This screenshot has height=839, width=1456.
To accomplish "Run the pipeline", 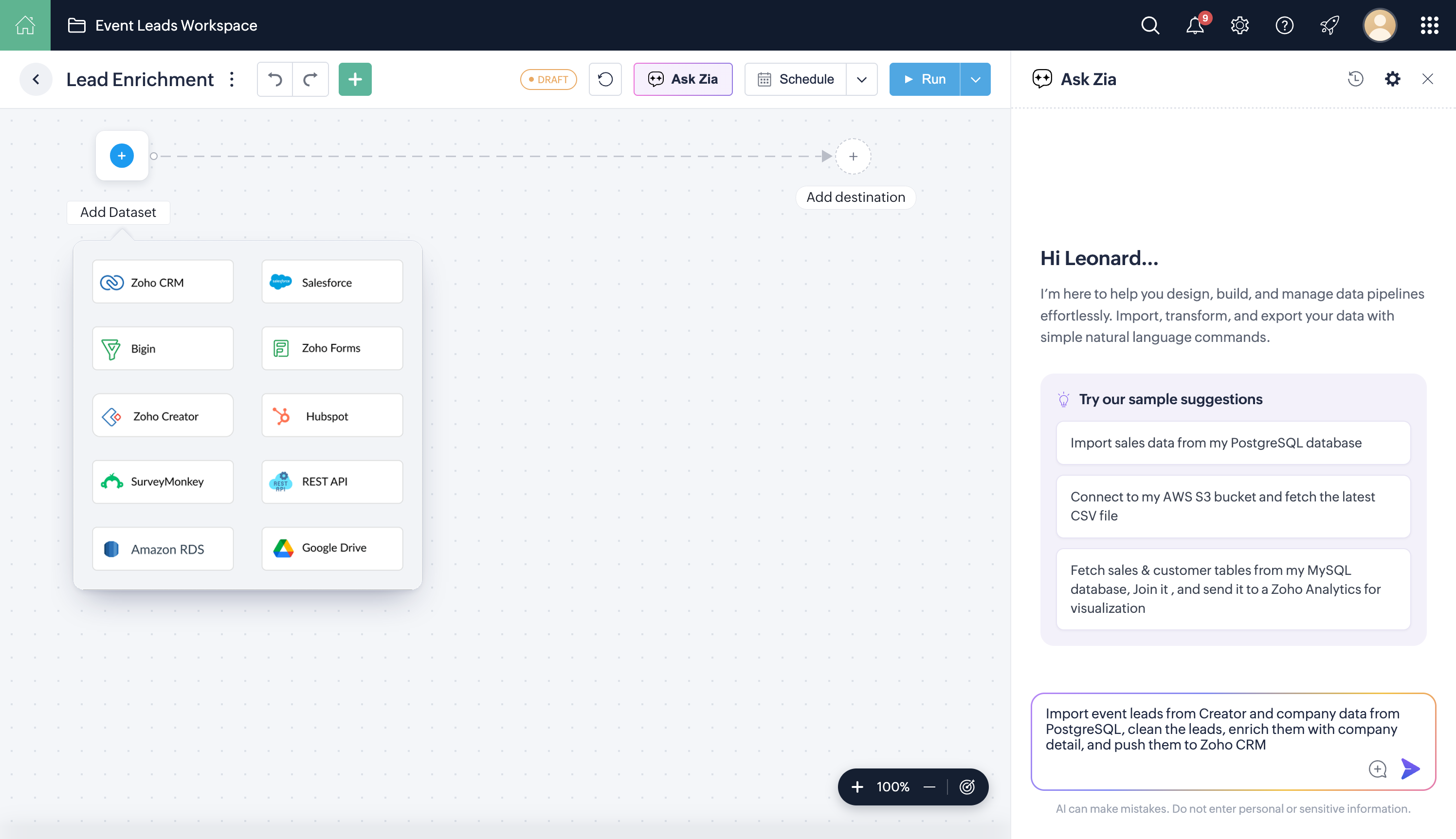I will 925,79.
